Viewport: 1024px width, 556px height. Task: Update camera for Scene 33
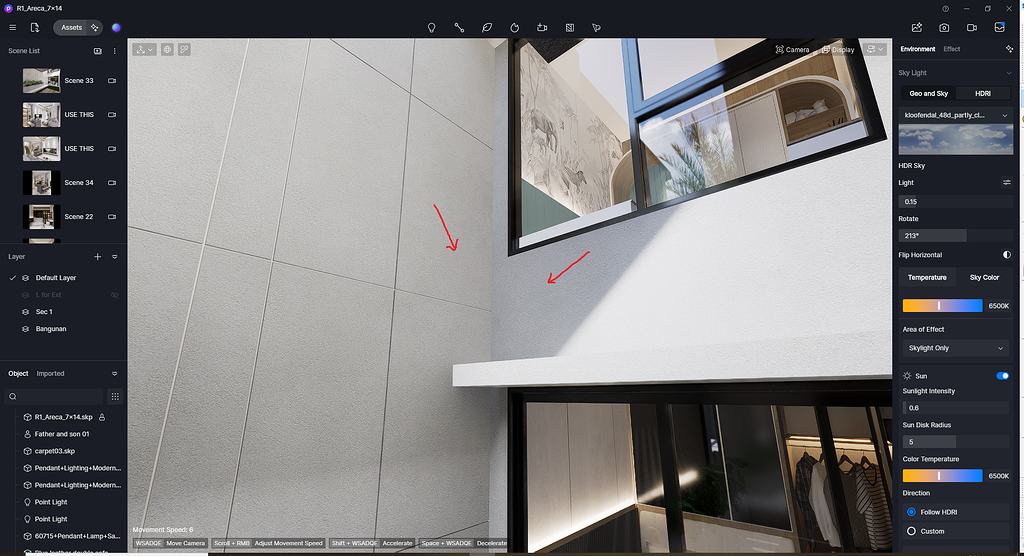pos(112,81)
